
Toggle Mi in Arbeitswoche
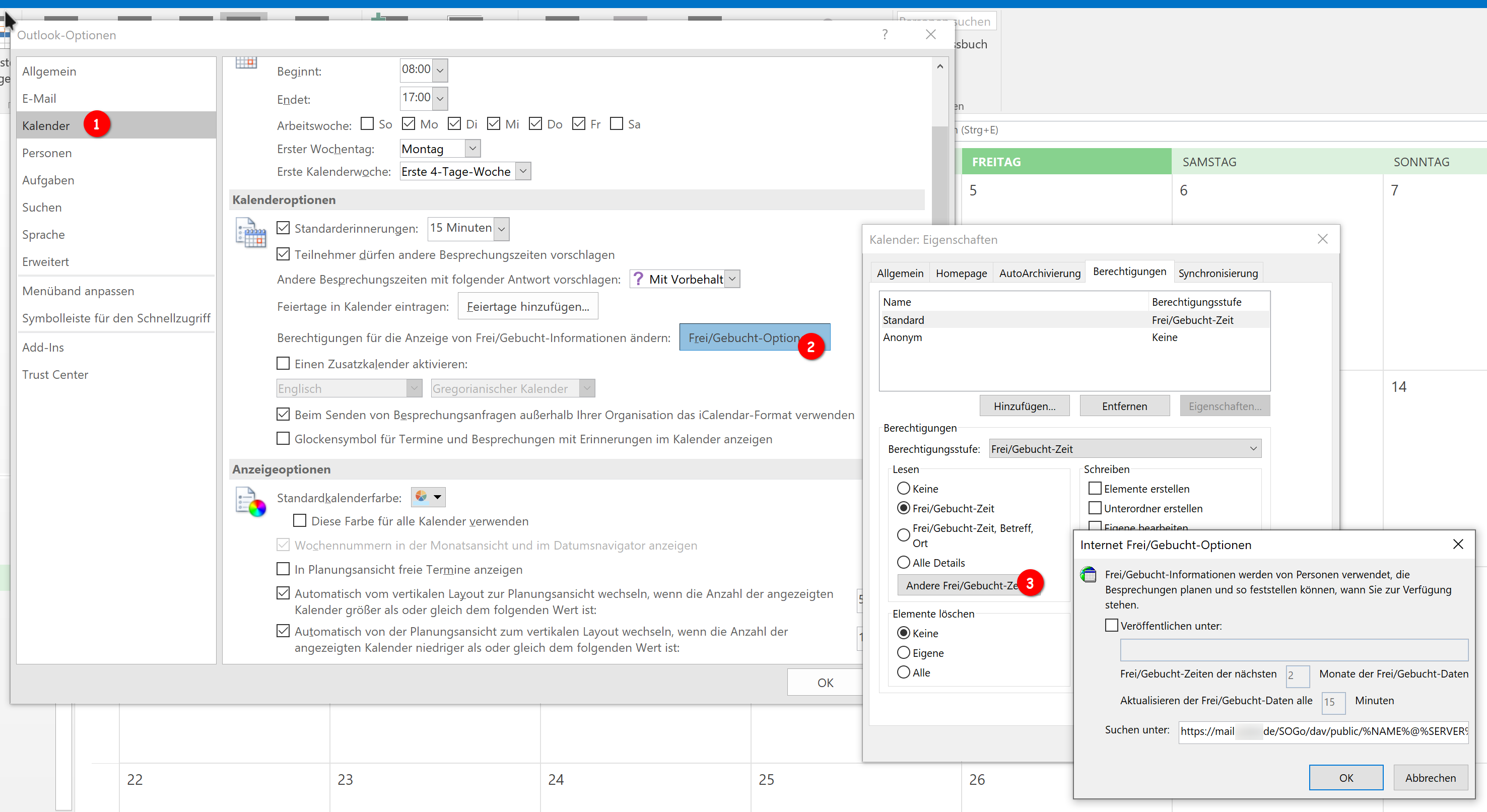pos(494,123)
